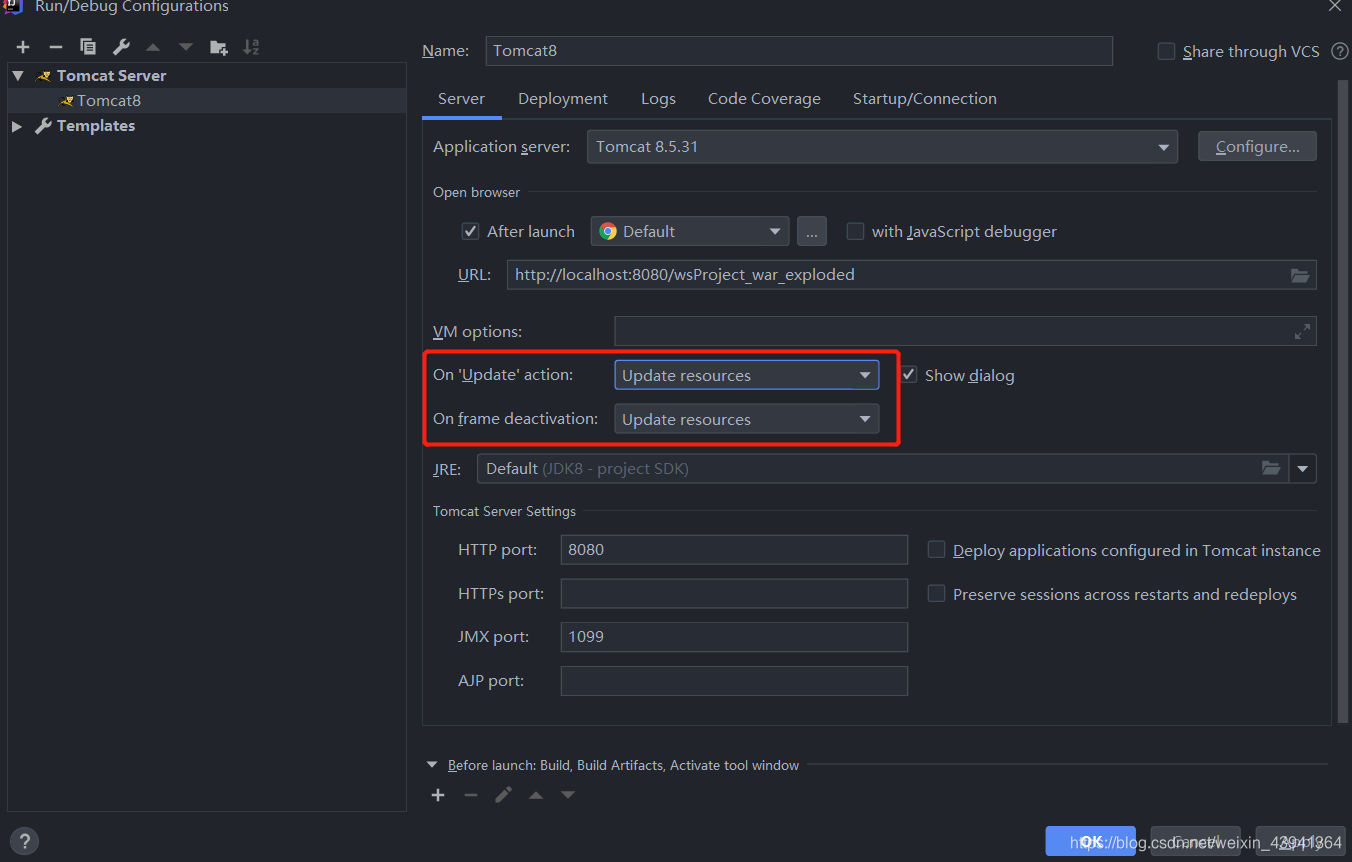The width and height of the screenshot is (1352, 862).
Task: Switch to Code Coverage tab
Action: (764, 98)
